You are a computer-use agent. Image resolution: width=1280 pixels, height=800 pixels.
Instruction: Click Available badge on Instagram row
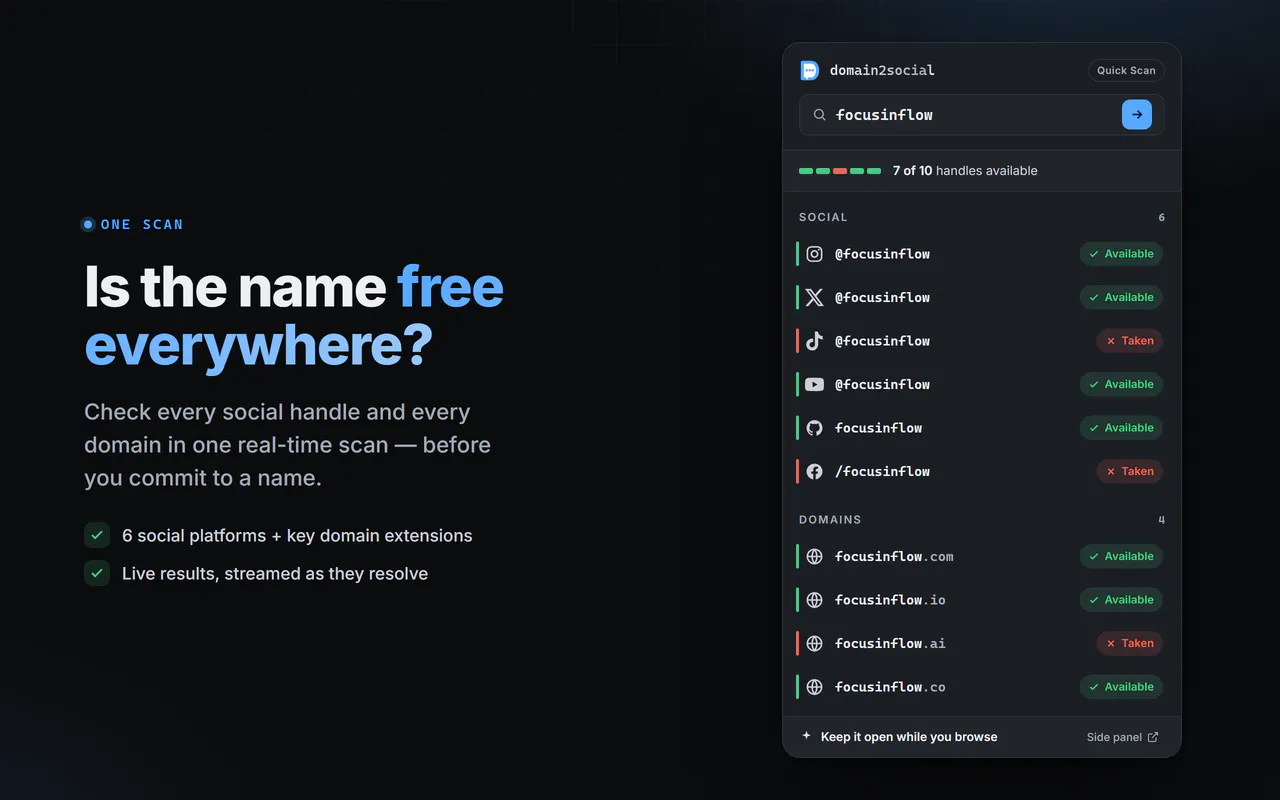coord(1121,254)
